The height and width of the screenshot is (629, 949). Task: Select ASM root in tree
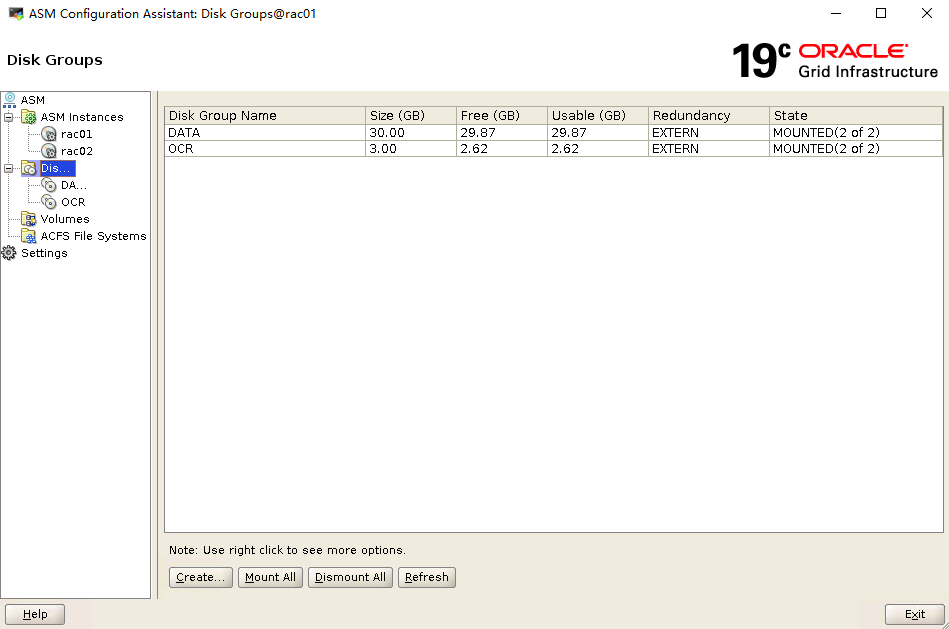tap(33, 100)
